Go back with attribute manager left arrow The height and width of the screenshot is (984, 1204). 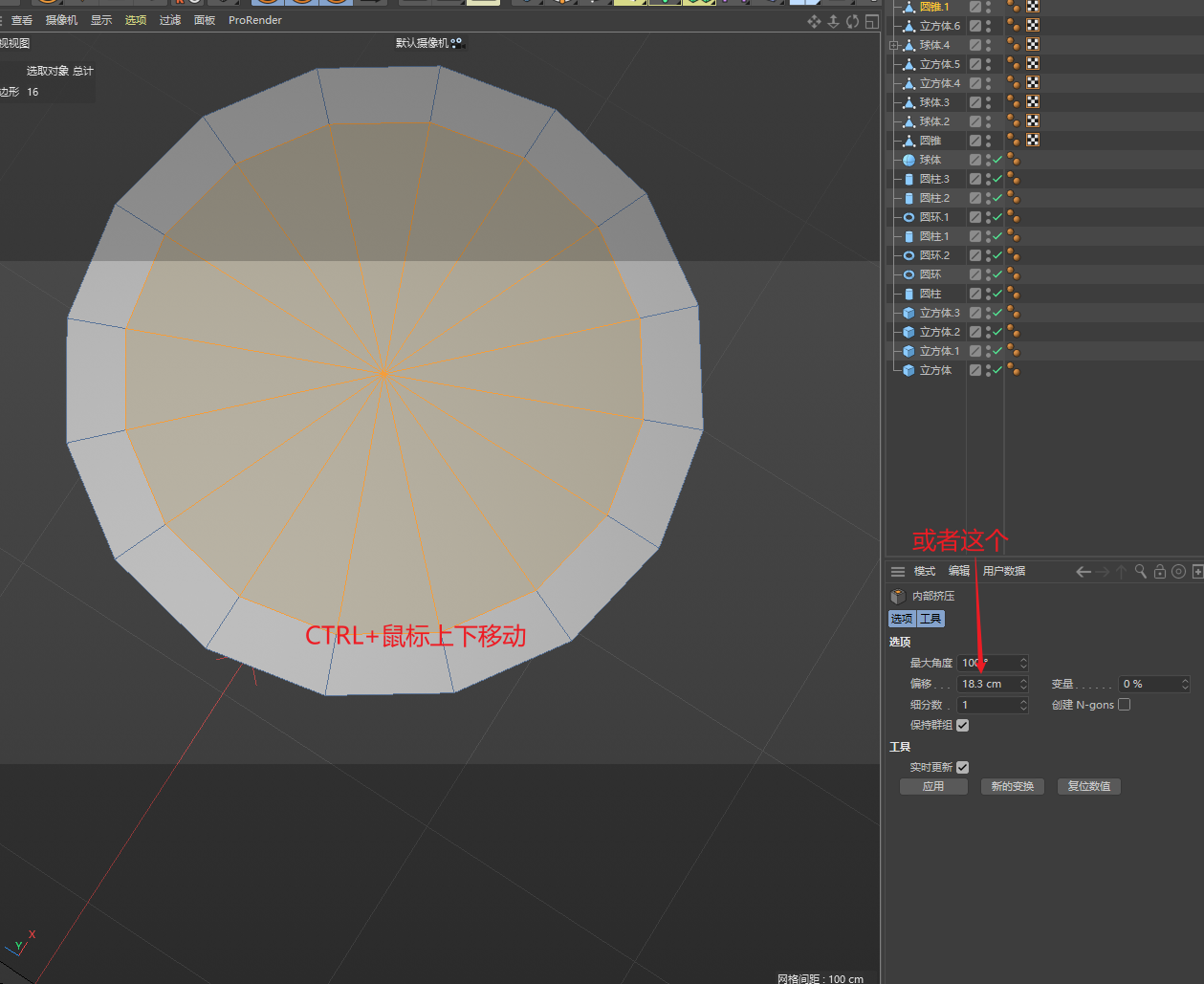[x=1084, y=571]
